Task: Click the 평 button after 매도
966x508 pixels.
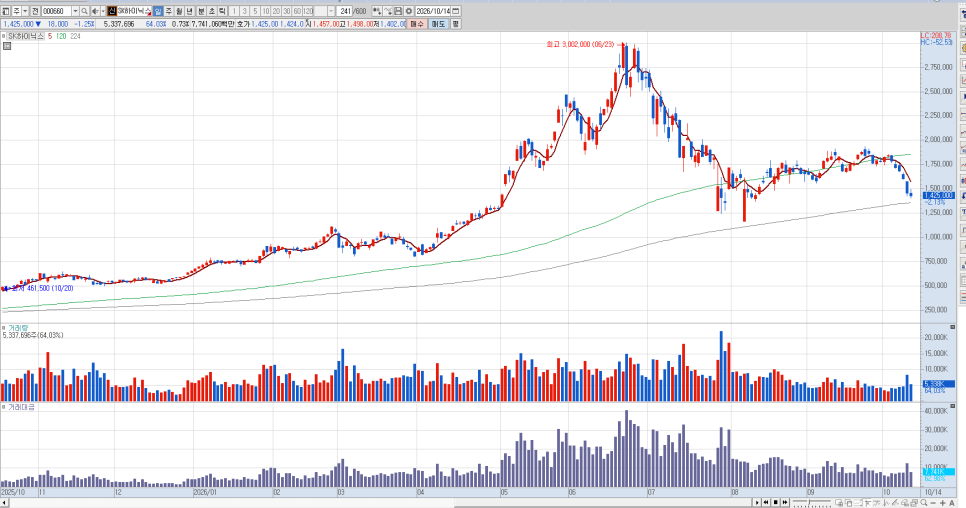Action: 456,24
